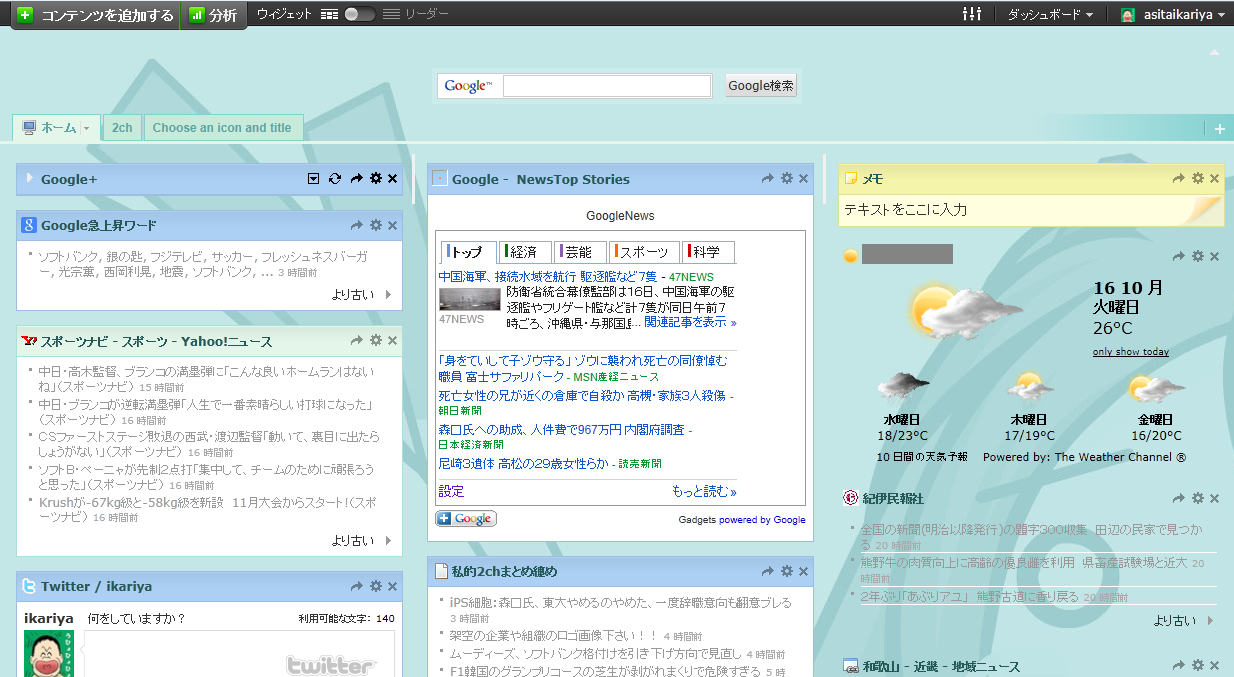Open the sliders settings icon in top bar
This screenshot has width=1234, height=677.
(971, 14)
